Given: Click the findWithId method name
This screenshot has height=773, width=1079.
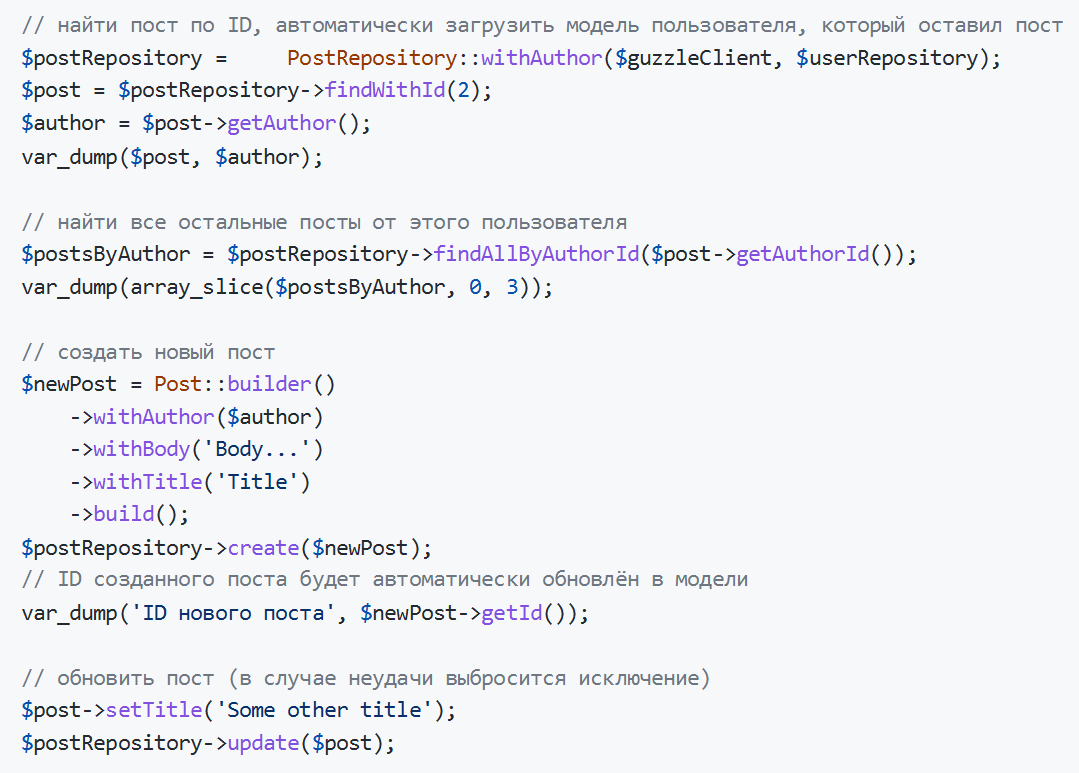Looking at the screenshot, I should (x=385, y=90).
